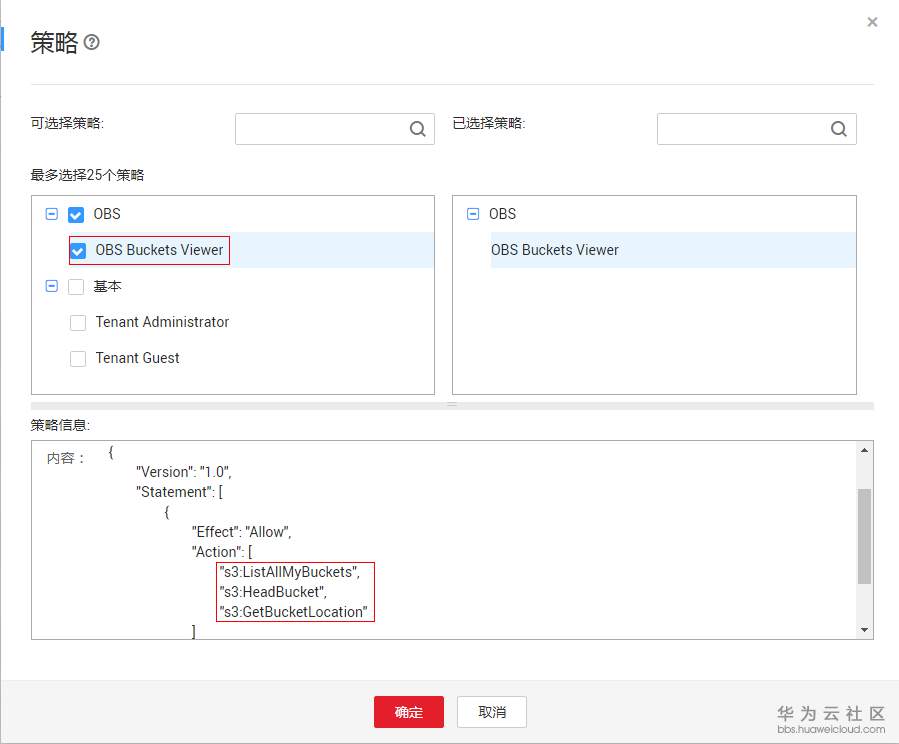Image resolution: width=899 pixels, height=744 pixels.
Task: Close the 策略 dialog with the X
Action: 872,22
